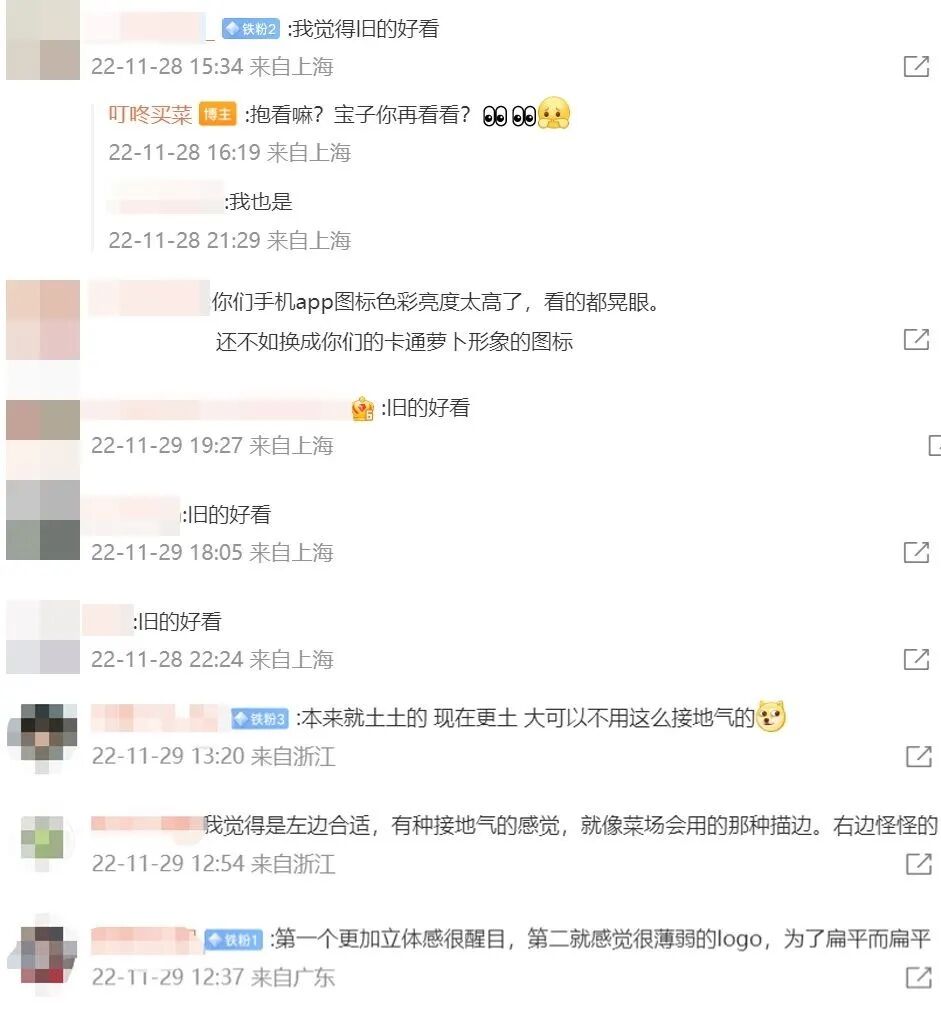Click share icon on 22-11-29 18:05 comment
This screenshot has height=1022, width=941.
coord(916,552)
